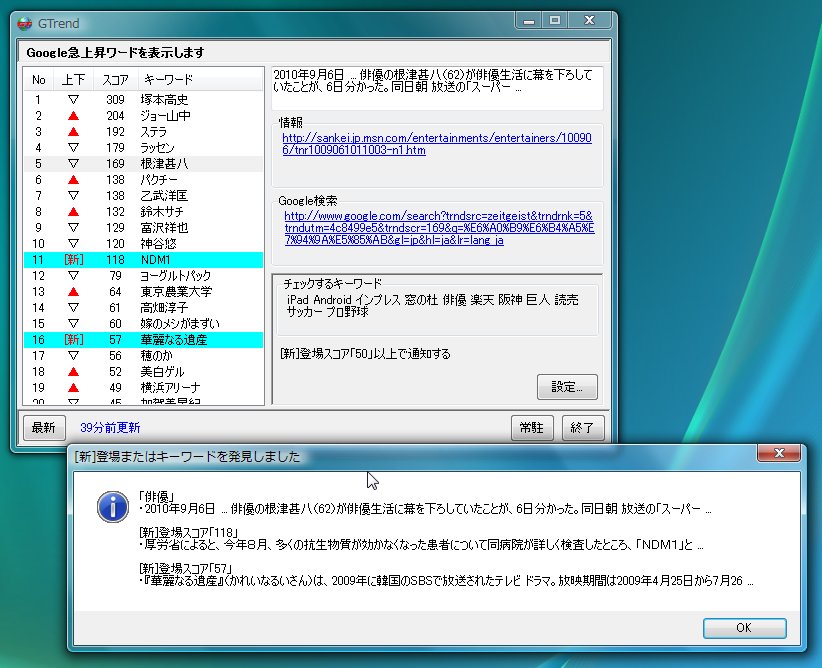The height and width of the screenshot is (668, 822).
Task: Click the red up triangle beside ジョー山中
Action: point(74,116)
